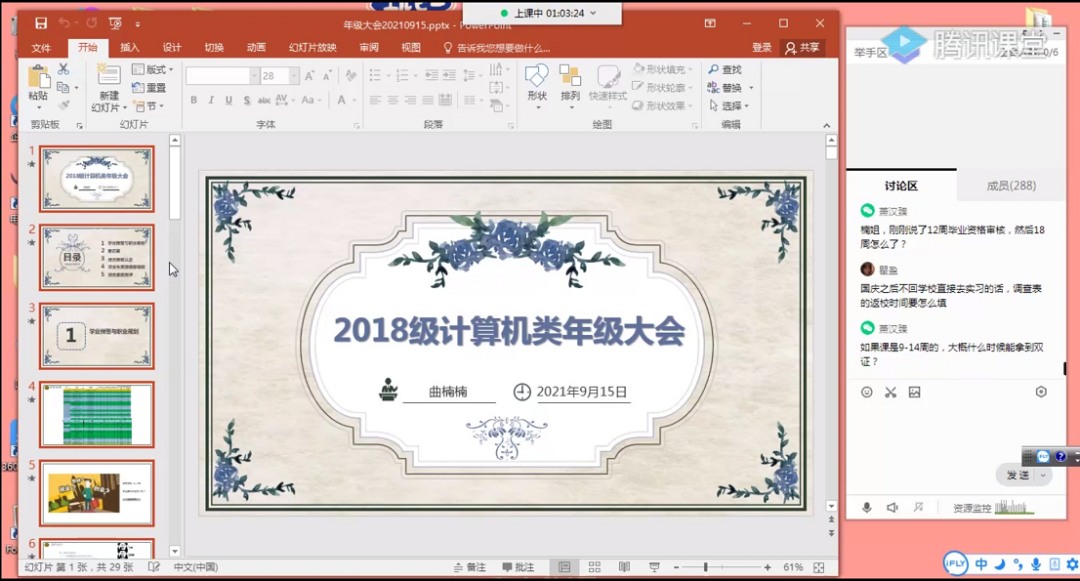This screenshot has width=1080, height=581.
Task: Click the Cut scissors icon in the ribbon
Action: point(64,69)
